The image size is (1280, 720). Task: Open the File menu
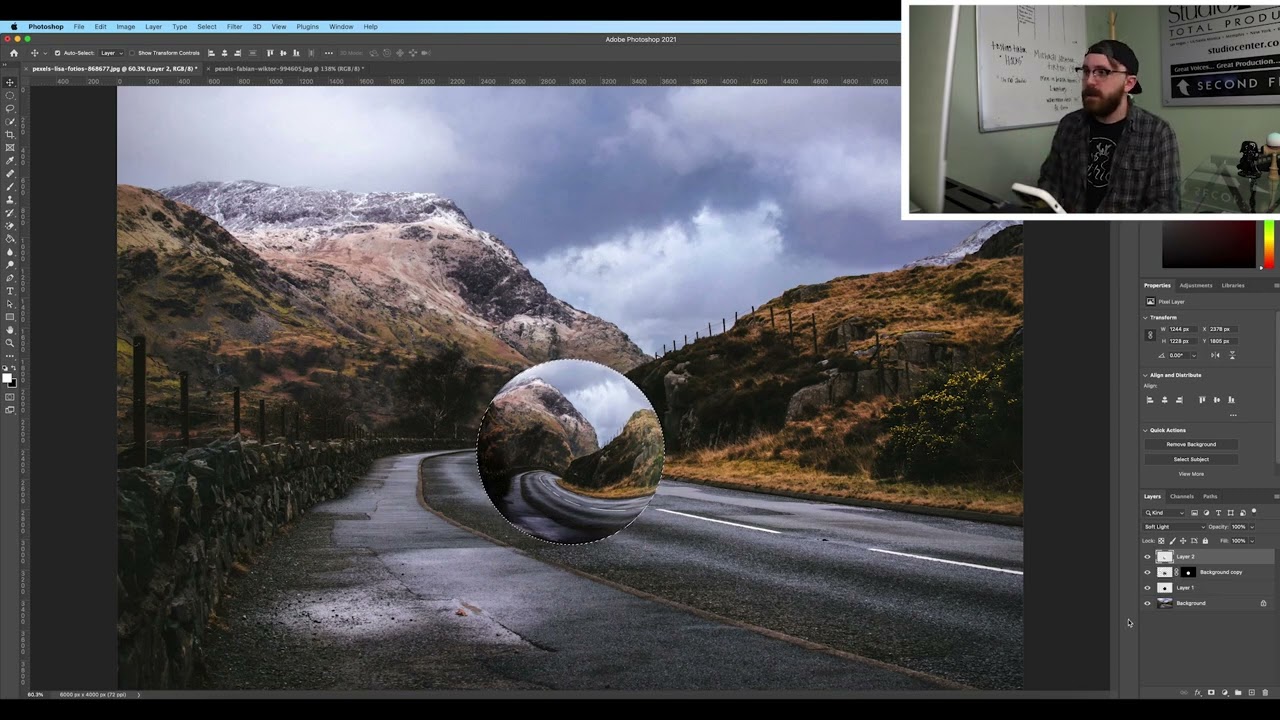click(x=78, y=26)
